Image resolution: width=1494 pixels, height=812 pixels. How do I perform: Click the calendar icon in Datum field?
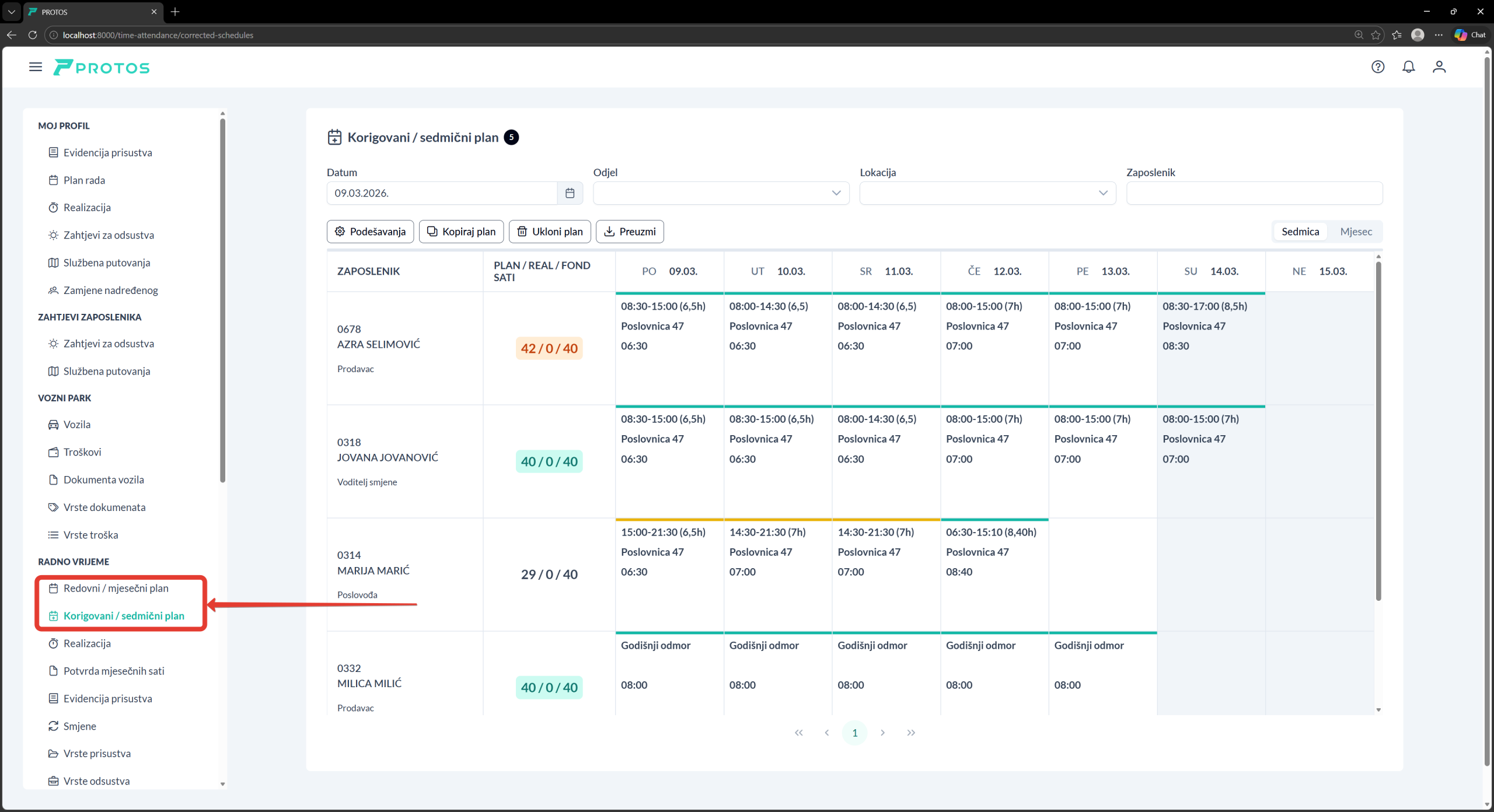(x=570, y=193)
